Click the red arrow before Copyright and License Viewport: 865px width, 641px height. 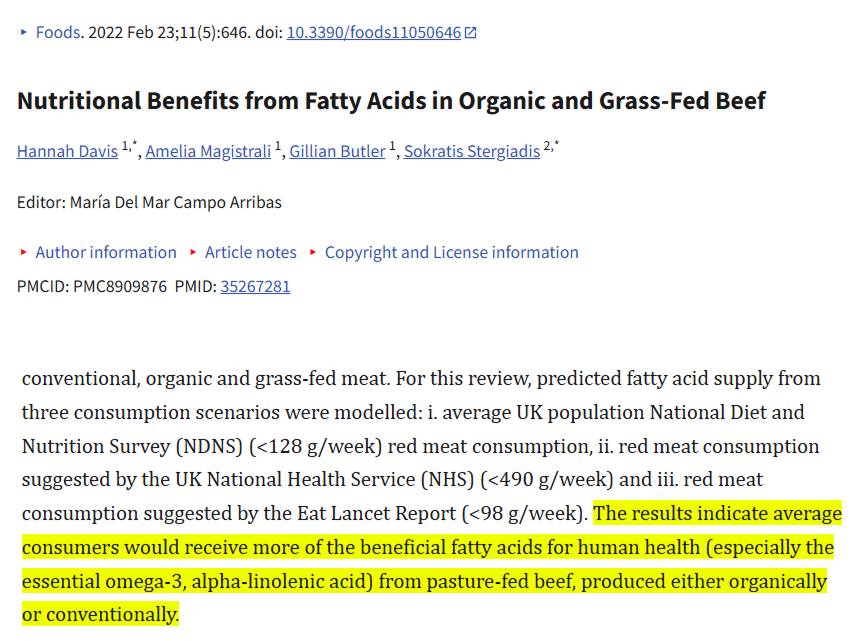tap(314, 252)
